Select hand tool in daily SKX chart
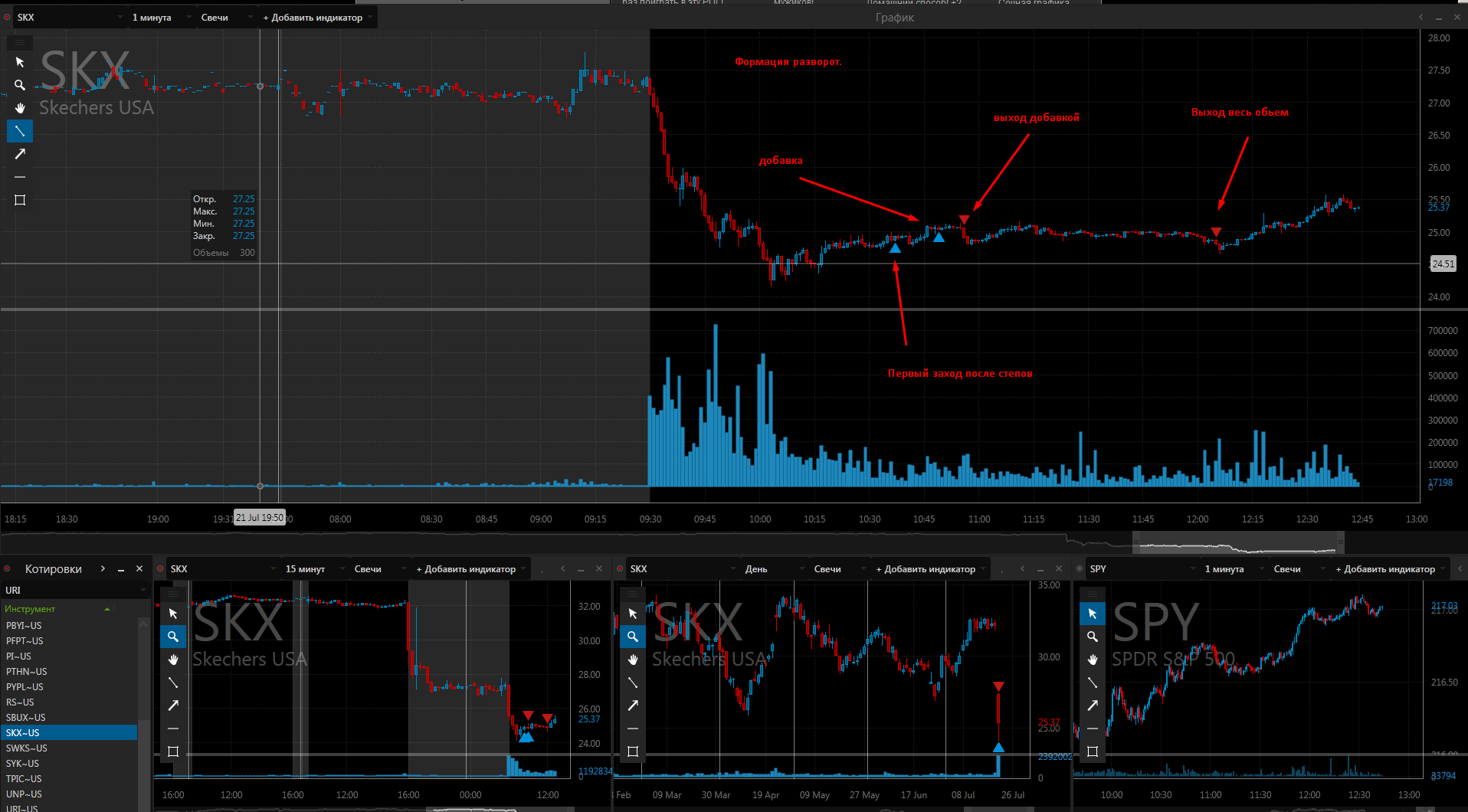1468x812 pixels. pyautogui.click(x=633, y=660)
